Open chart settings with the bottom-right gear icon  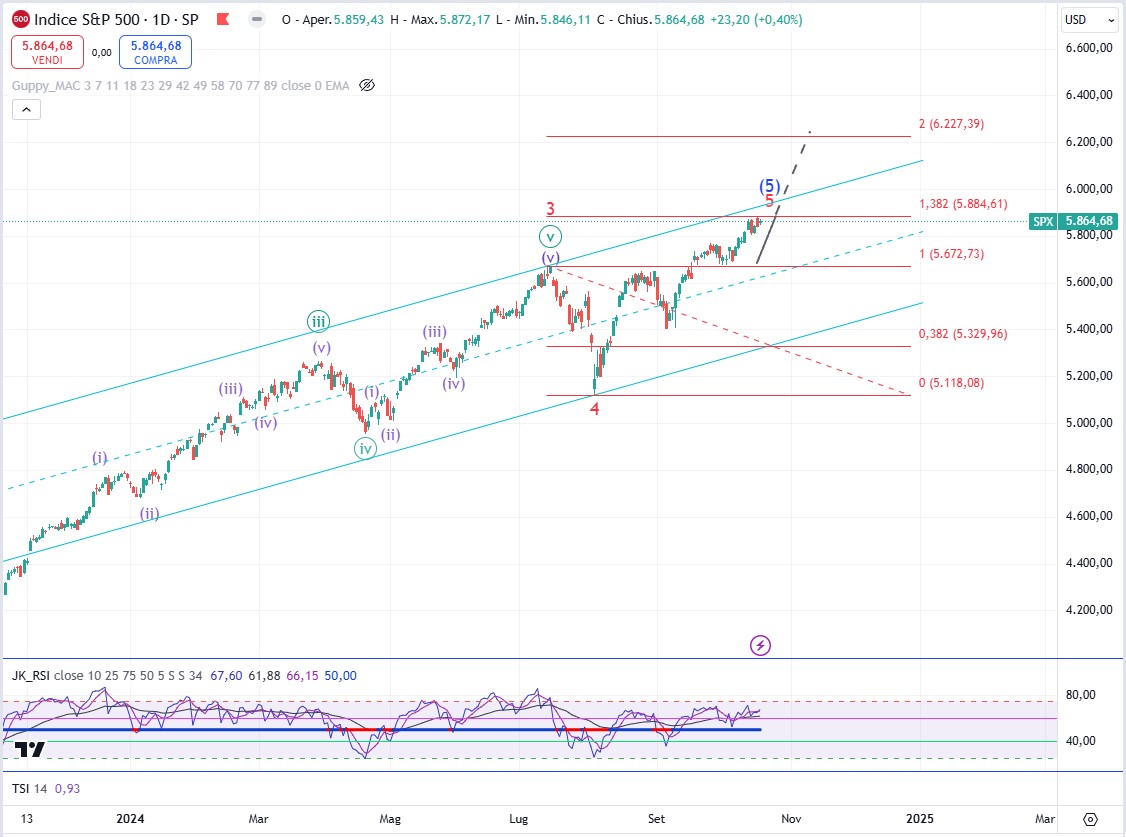tap(1090, 819)
